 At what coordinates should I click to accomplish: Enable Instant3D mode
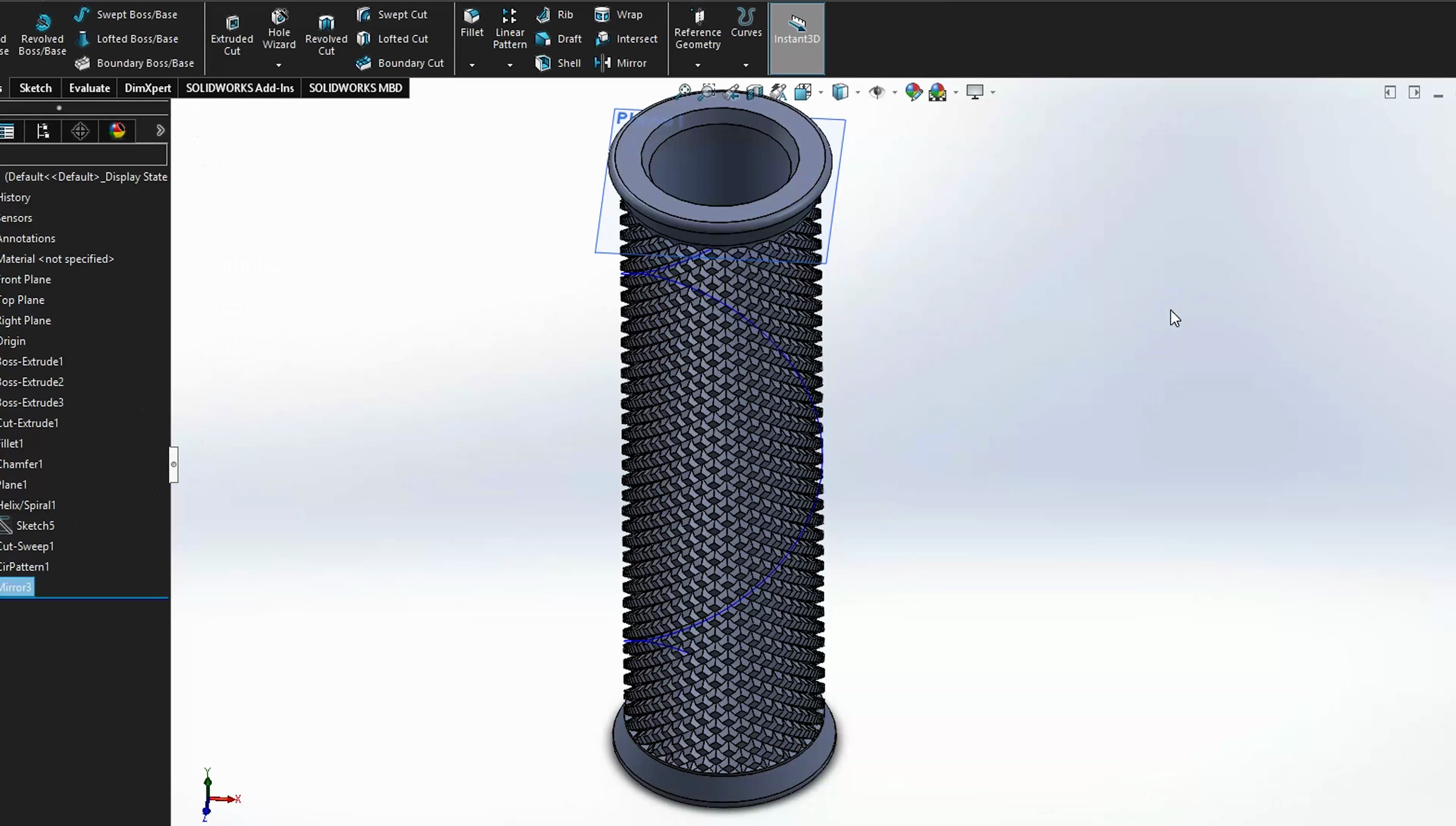797,38
